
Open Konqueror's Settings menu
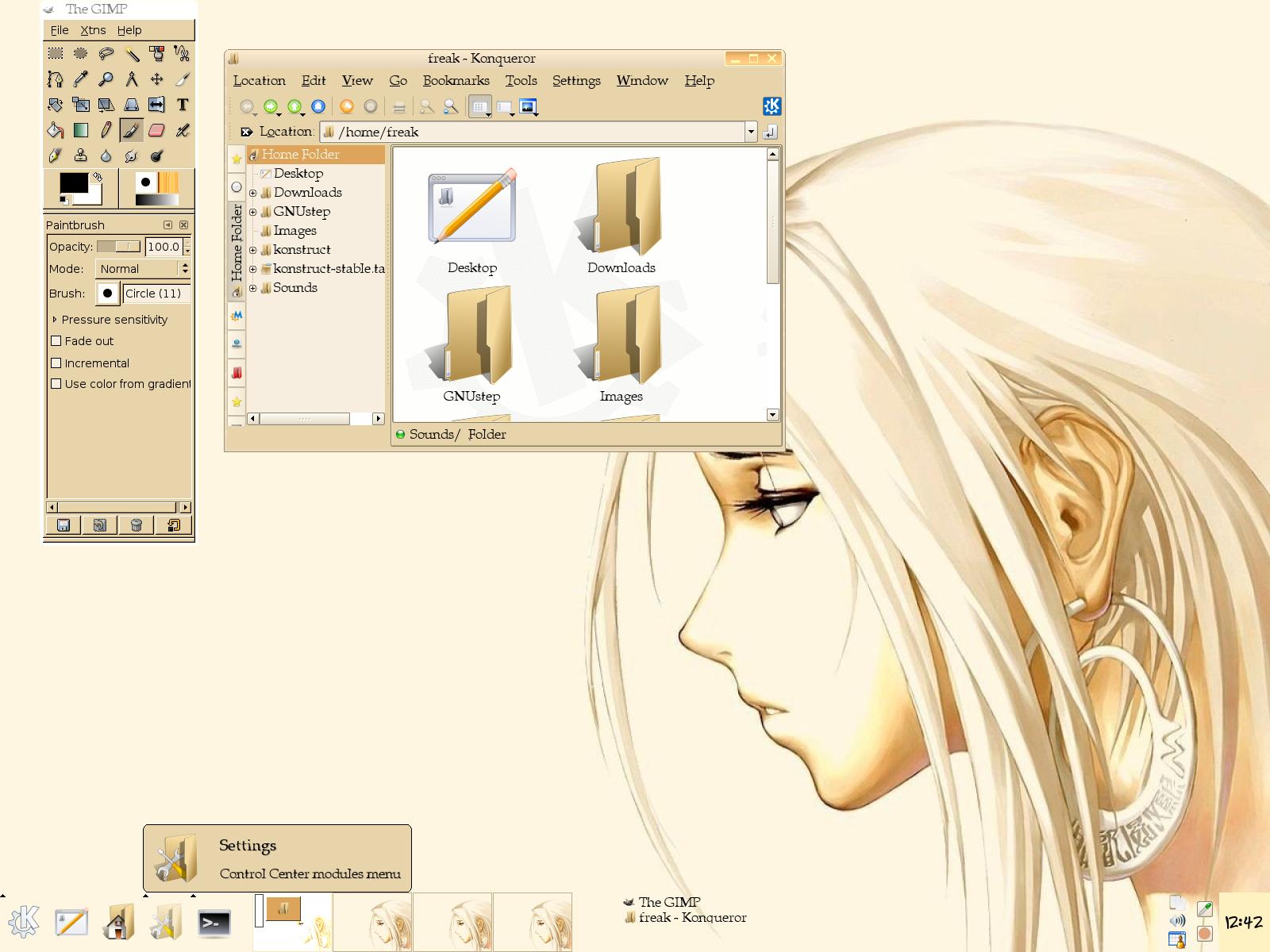tap(576, 80)
